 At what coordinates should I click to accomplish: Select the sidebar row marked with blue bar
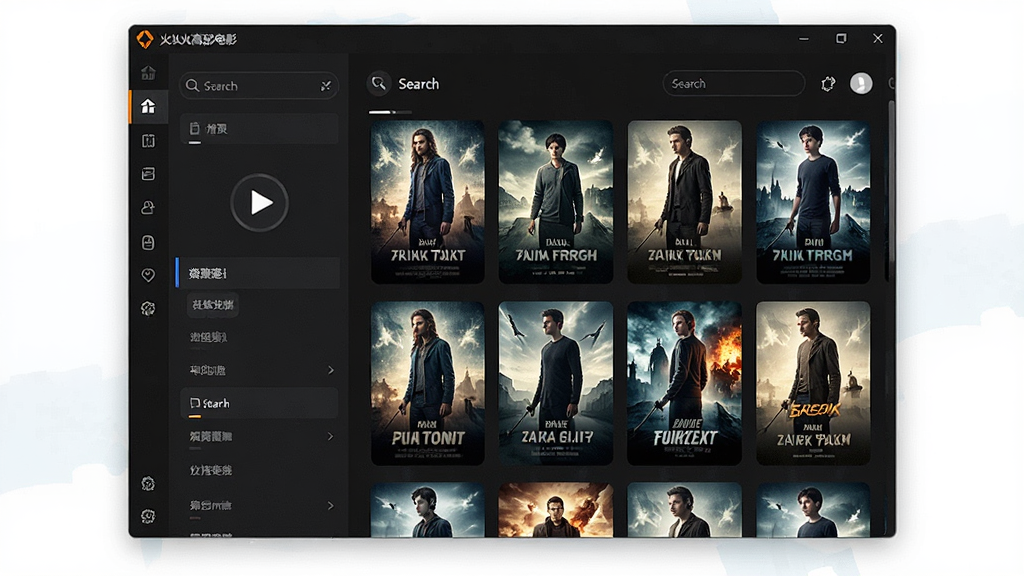[x=258, y=273]
